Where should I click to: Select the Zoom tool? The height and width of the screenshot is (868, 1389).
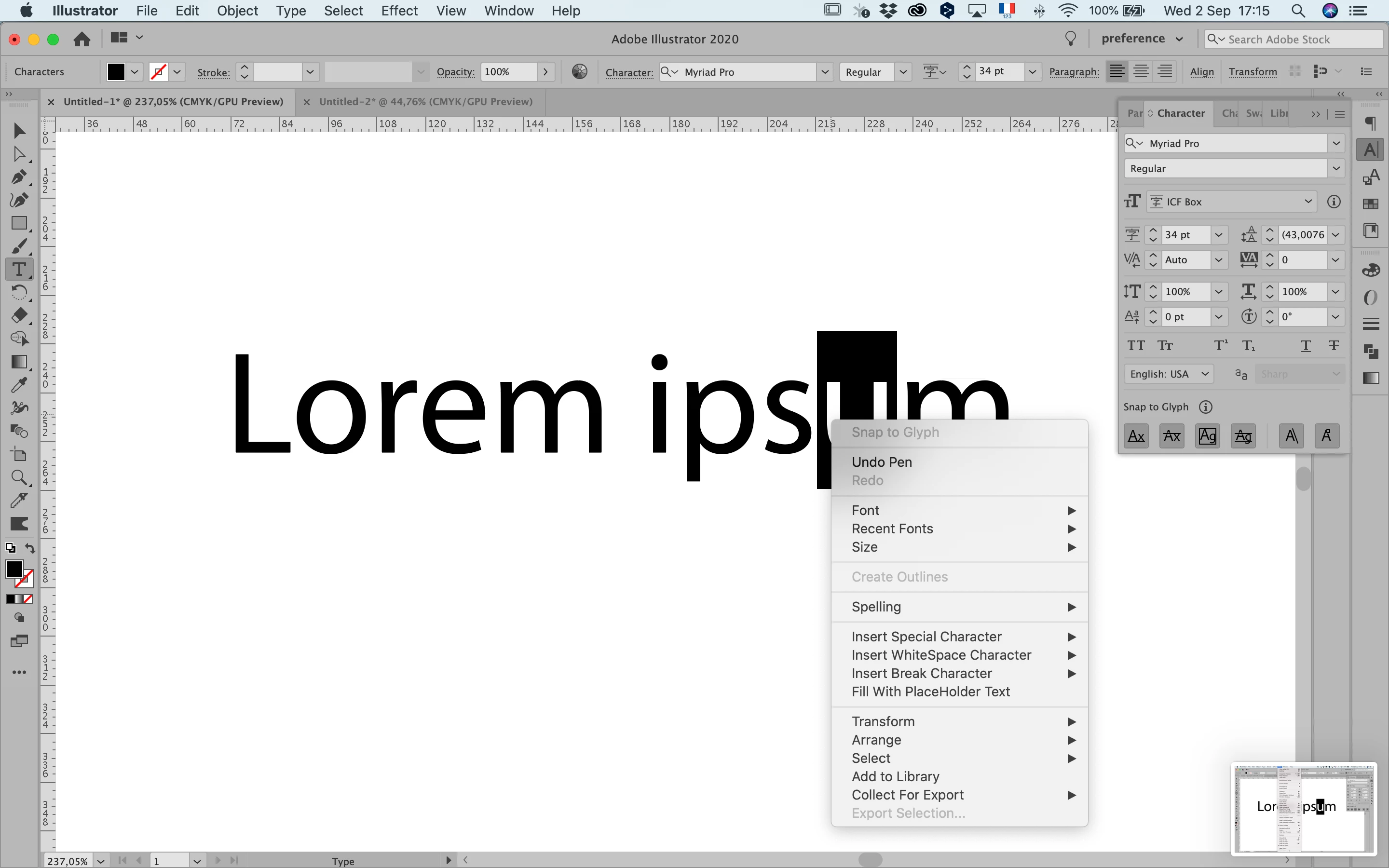pyautogui.click(x=19, y=477)
